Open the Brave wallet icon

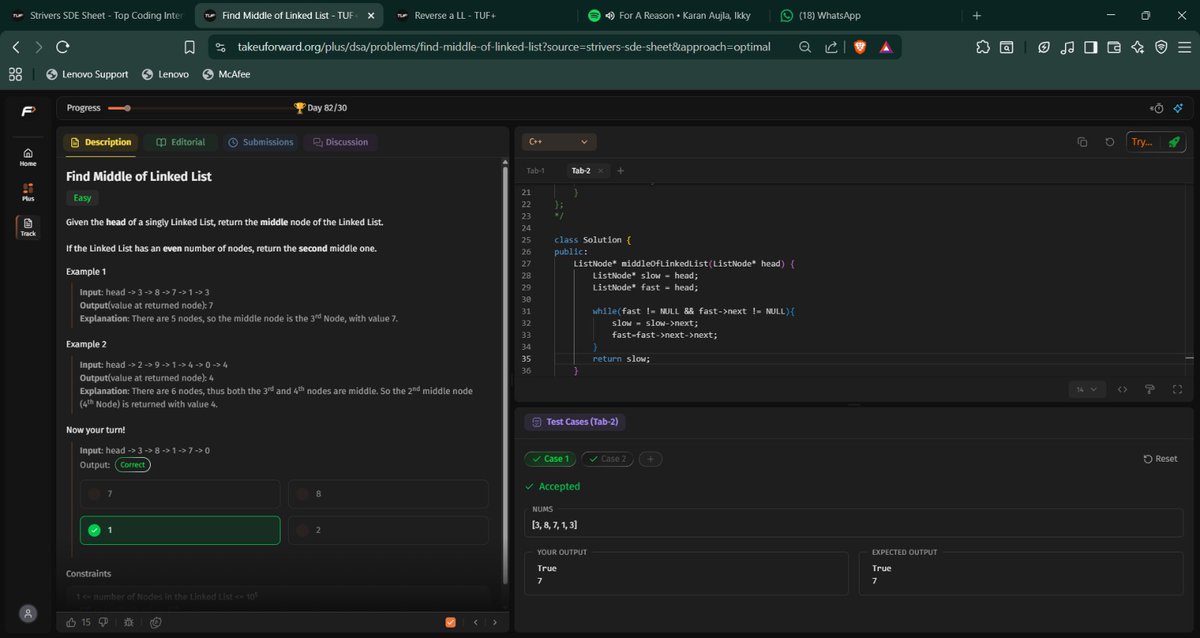pos(1113,47)
